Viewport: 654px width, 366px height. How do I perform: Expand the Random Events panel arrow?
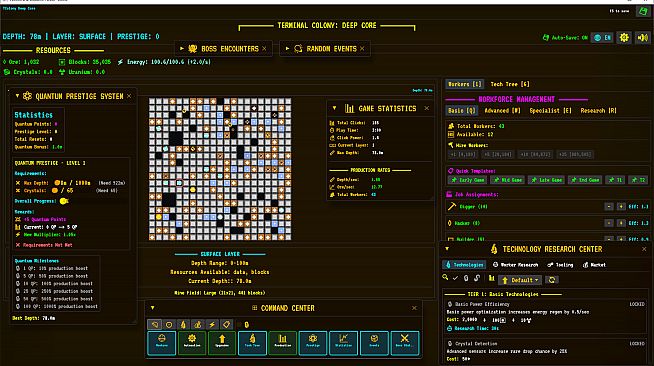click(287, 49)
